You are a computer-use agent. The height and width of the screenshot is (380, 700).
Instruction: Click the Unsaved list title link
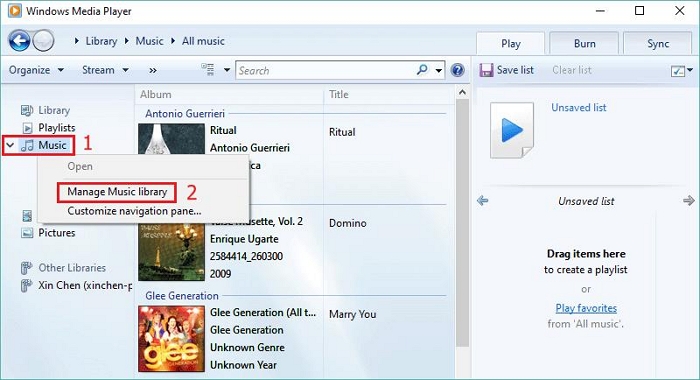[x=579, y=108]
